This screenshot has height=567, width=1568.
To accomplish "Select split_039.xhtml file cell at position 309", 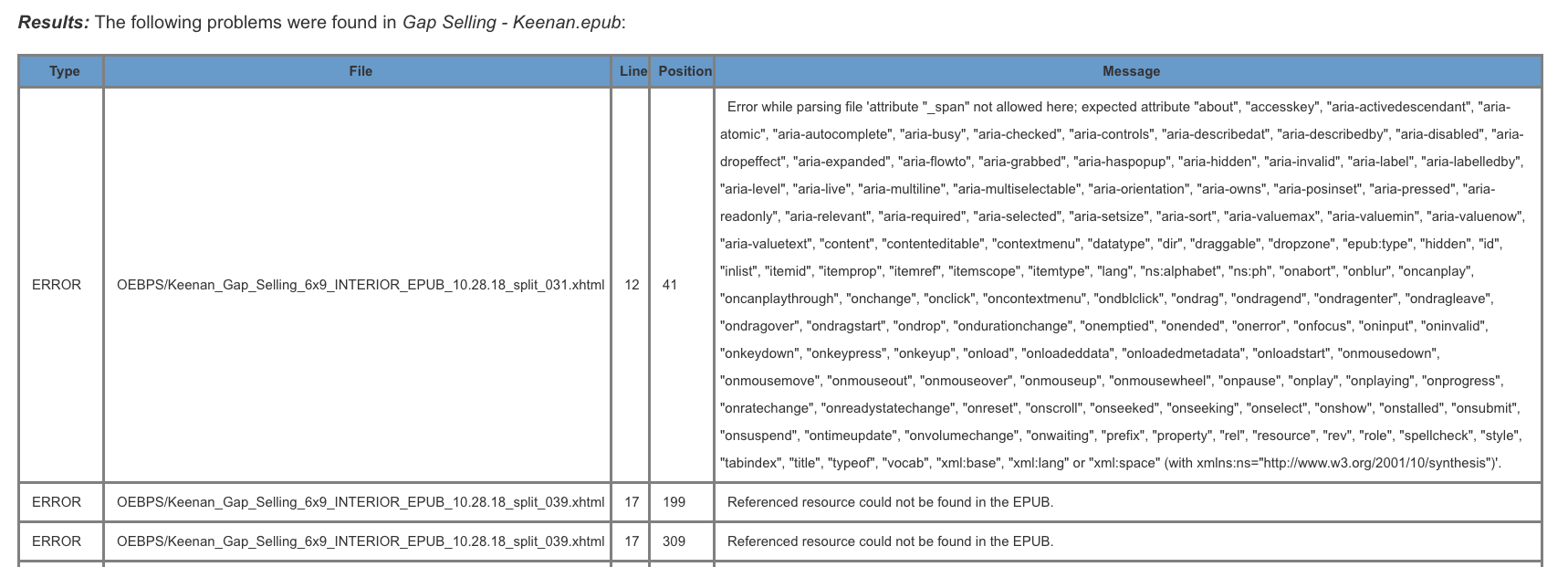I will [361, 541].
